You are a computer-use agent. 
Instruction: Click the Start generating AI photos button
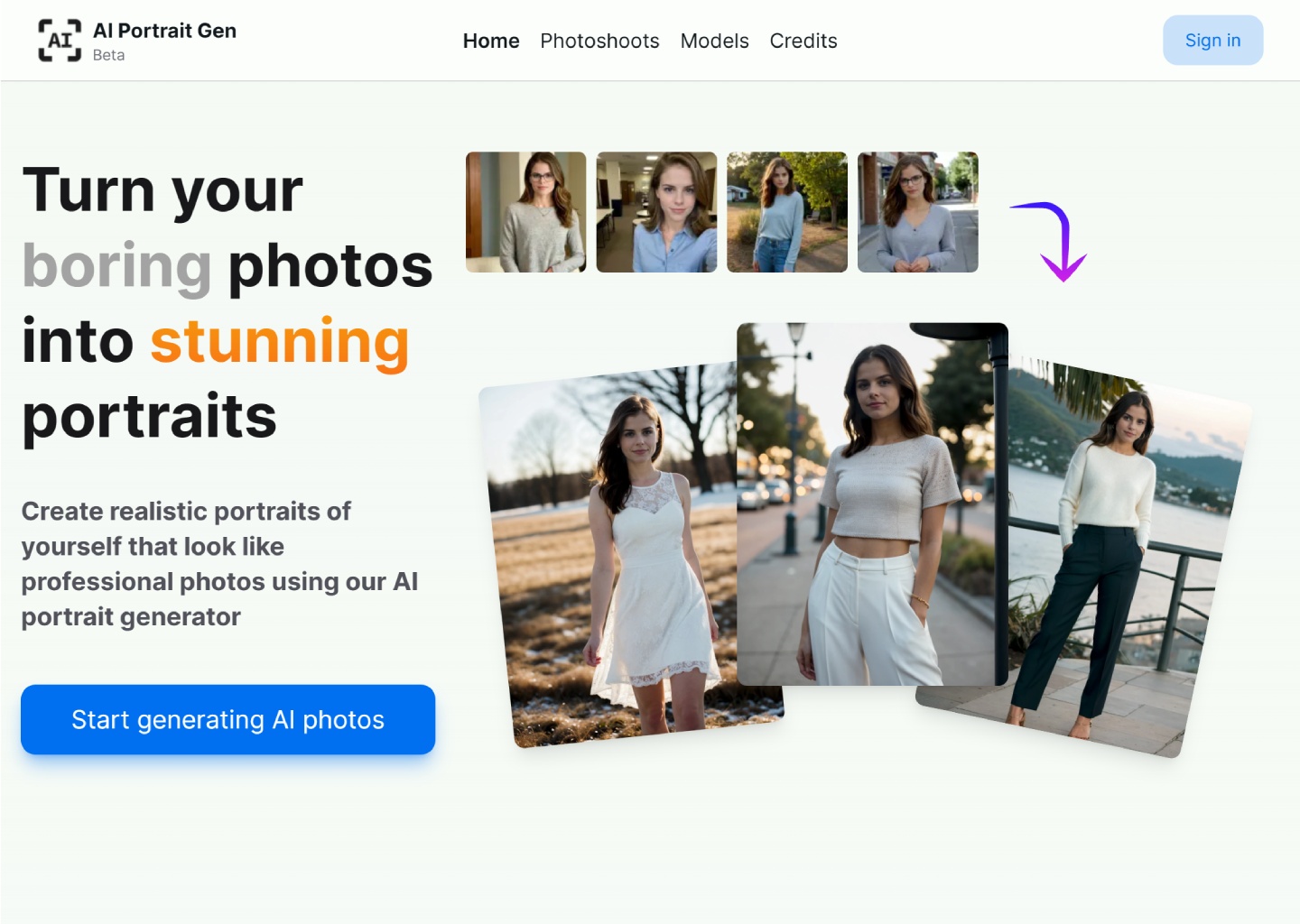click(227, 719)
